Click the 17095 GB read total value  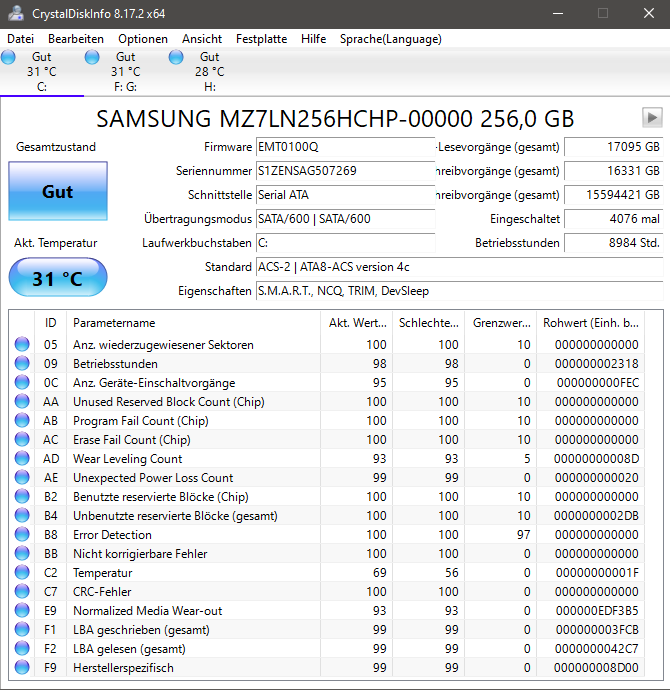(x=613, y=147)
